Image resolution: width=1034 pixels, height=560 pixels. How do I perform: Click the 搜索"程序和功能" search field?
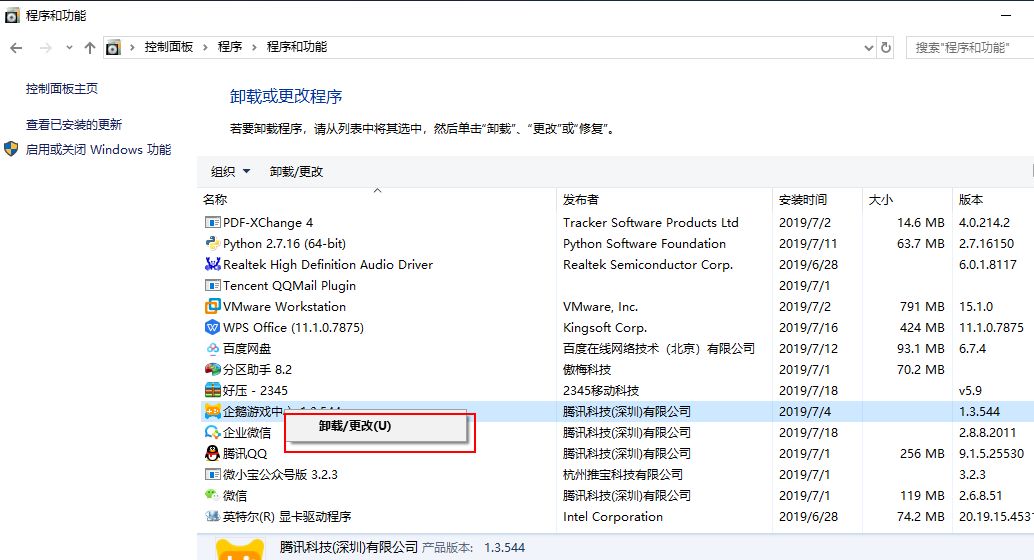tap(970, 47)
